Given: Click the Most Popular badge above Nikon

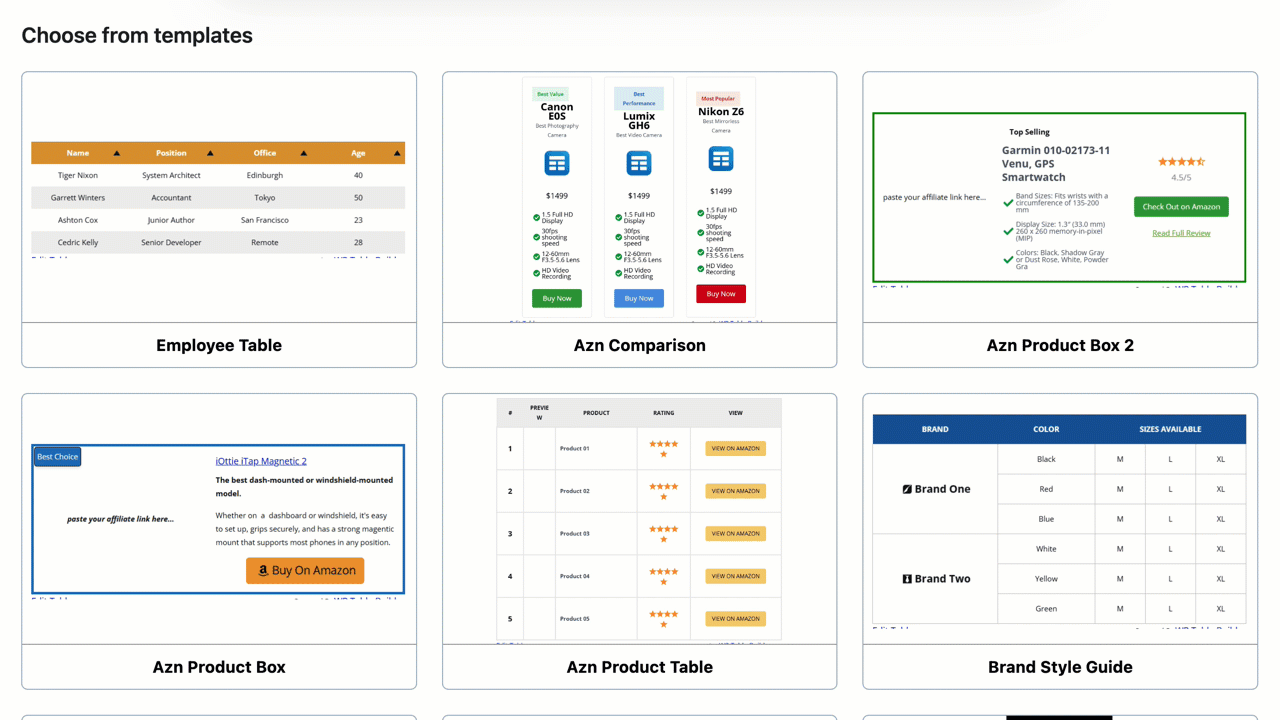Looking at the screenshot, I should click(719, 99).
